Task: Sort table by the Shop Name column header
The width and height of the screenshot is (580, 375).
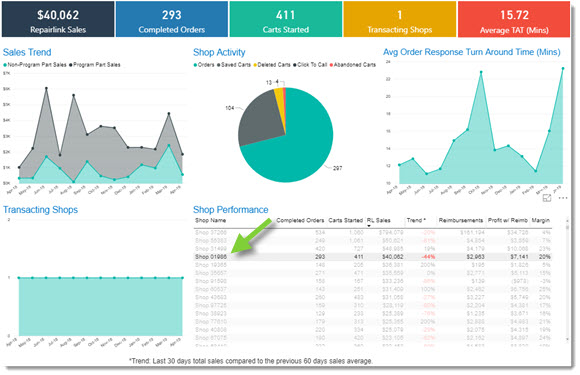Action: coord(210,220)
